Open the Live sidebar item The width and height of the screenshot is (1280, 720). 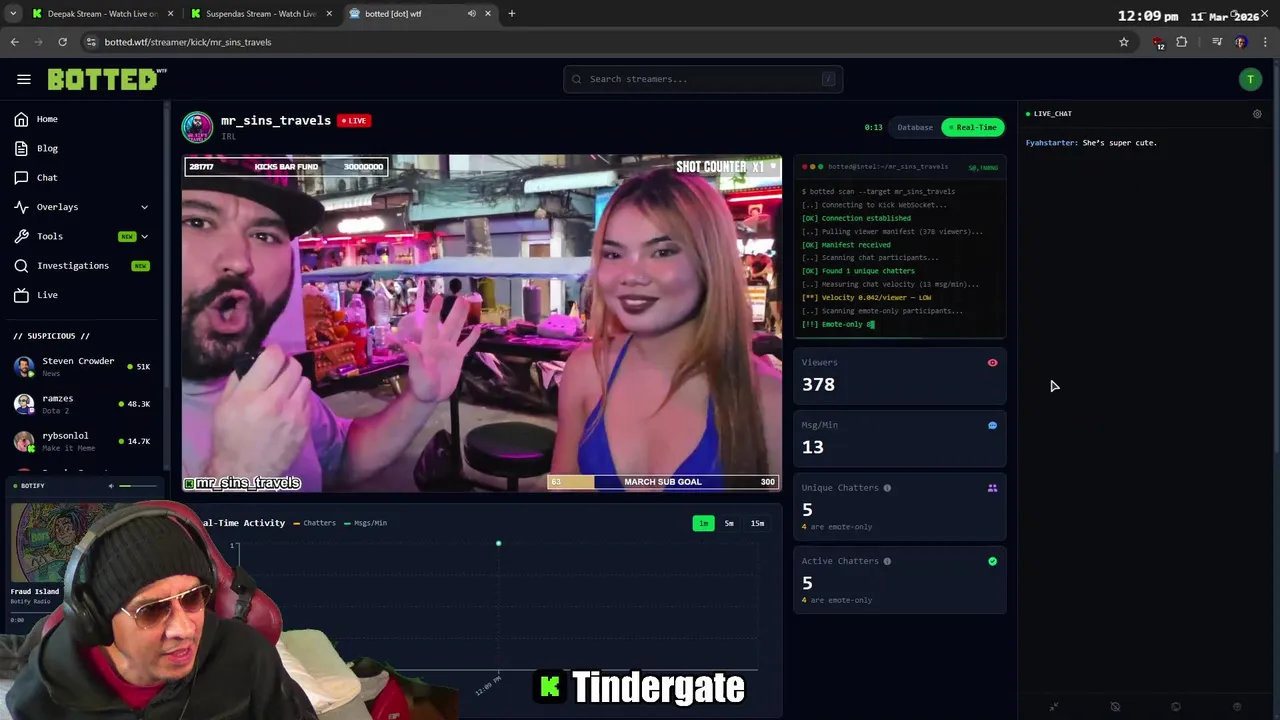(80, 295)
